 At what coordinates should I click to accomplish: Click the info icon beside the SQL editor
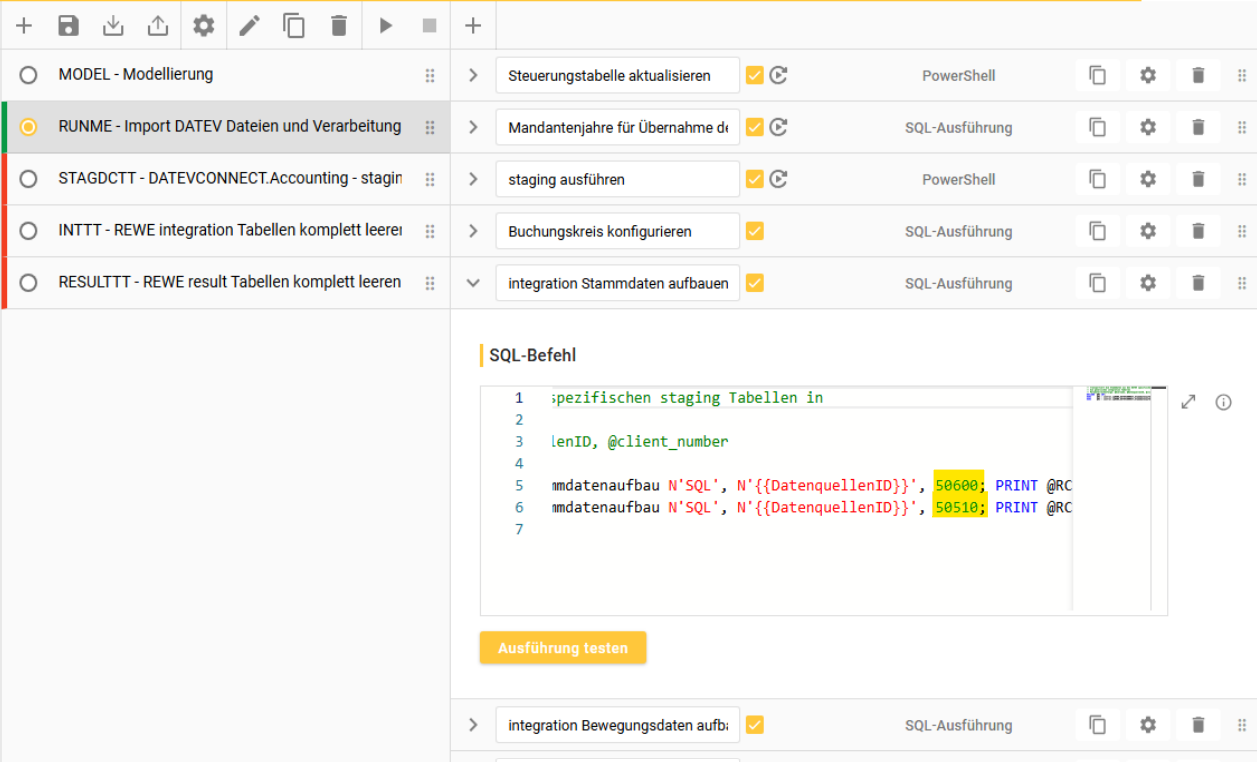[x=1223, y=402]
